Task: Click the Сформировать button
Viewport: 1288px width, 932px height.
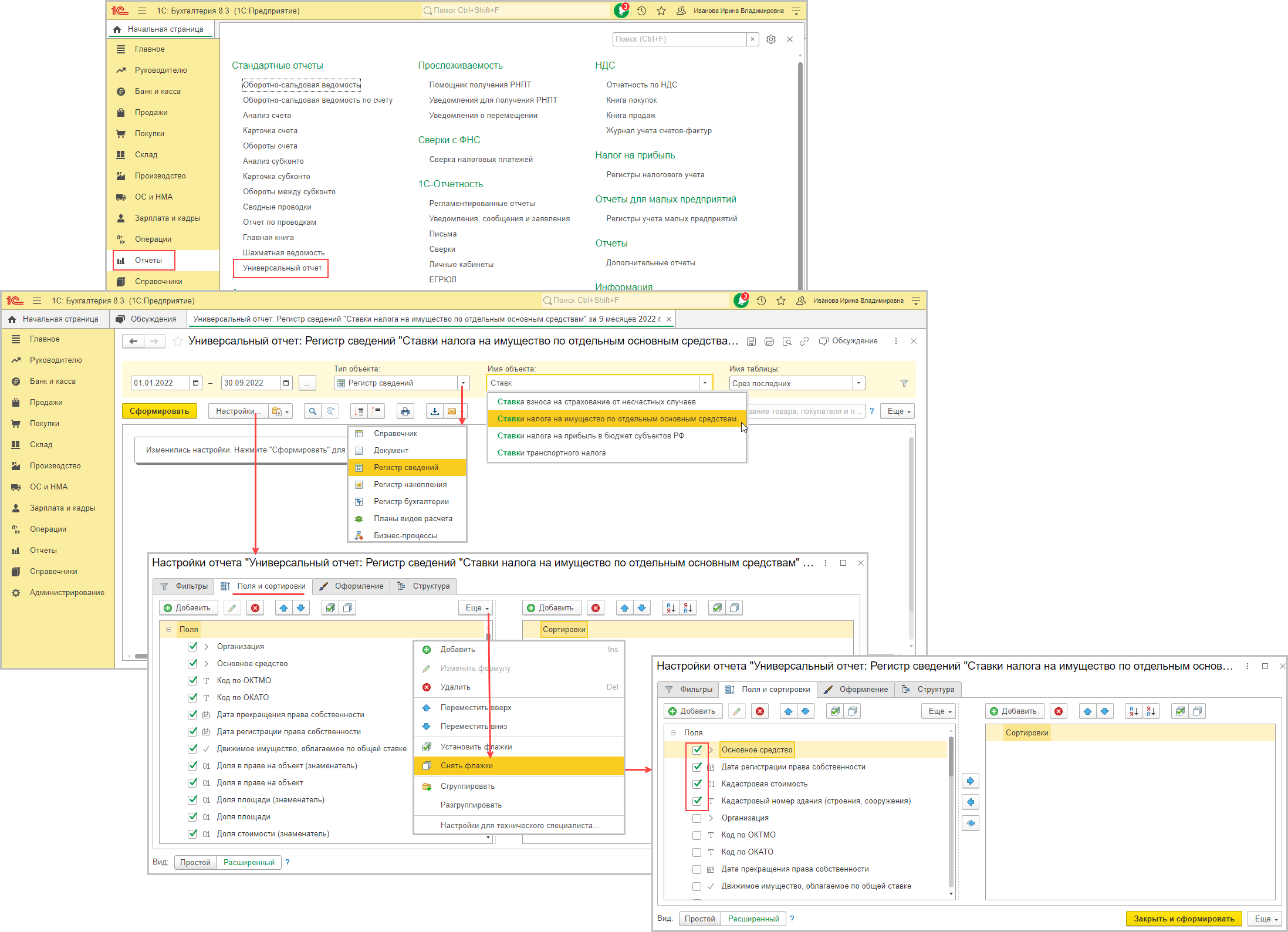Action: (160, 411)
